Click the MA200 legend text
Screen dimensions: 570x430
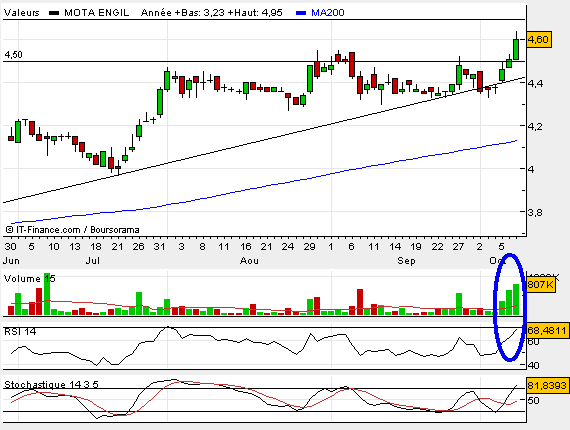(x=328, y=13)
